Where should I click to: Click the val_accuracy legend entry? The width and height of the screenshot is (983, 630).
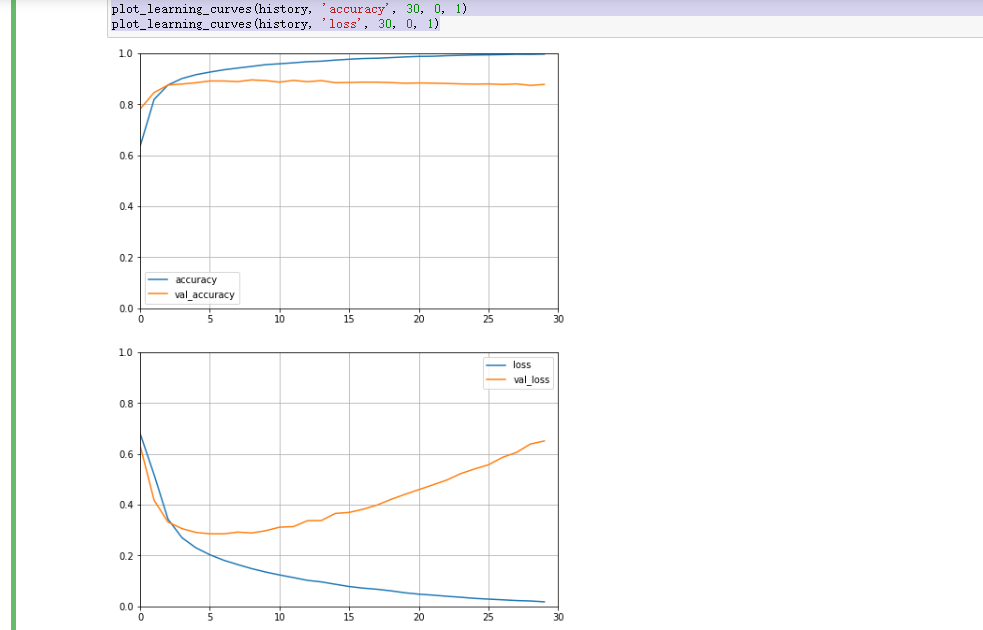click(192, 295)
